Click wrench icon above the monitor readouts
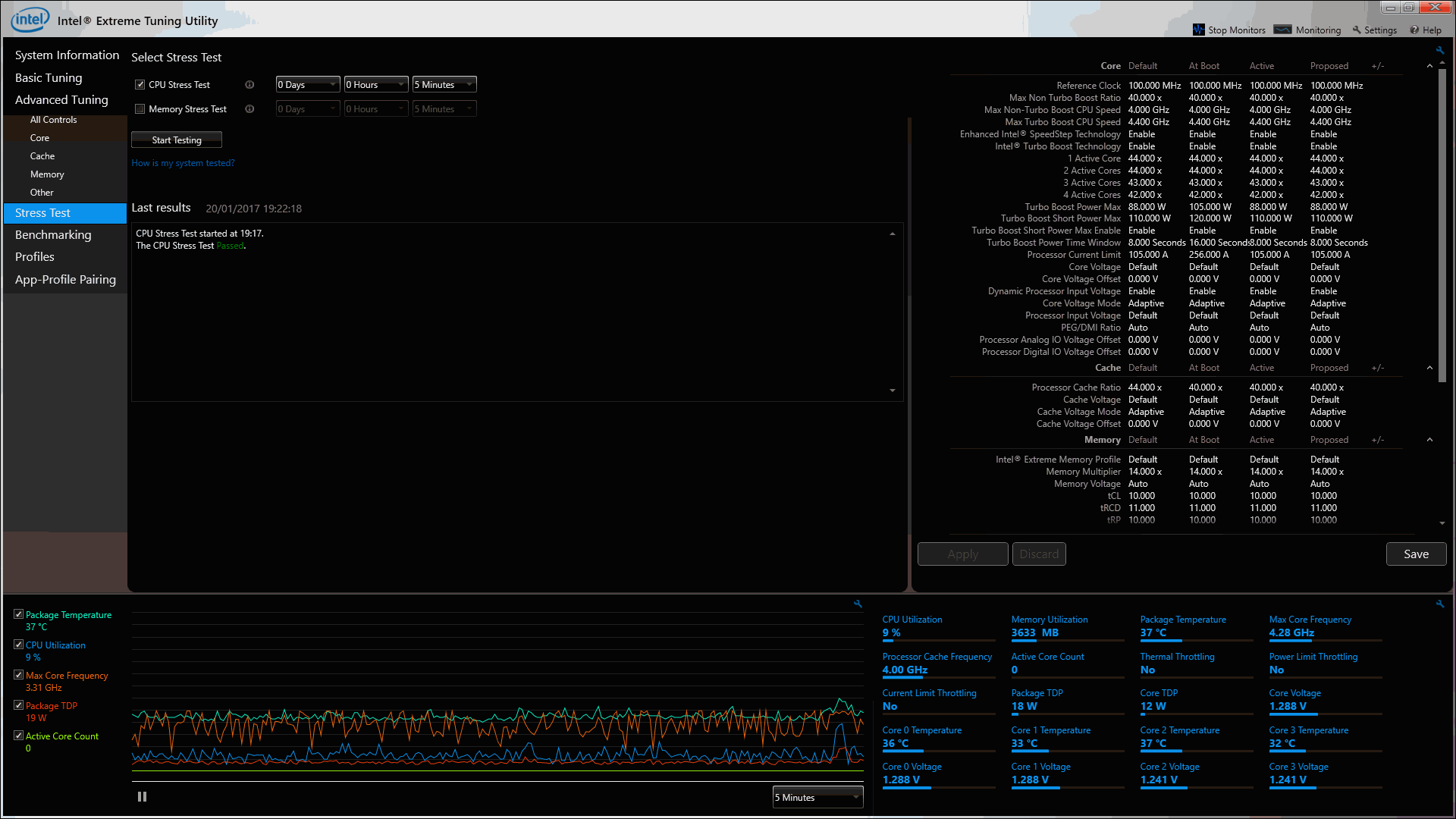 1440,604
